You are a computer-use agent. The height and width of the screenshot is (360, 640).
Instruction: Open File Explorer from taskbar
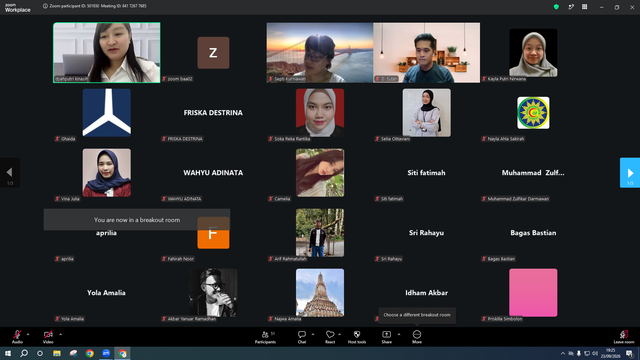click(57, 353)
